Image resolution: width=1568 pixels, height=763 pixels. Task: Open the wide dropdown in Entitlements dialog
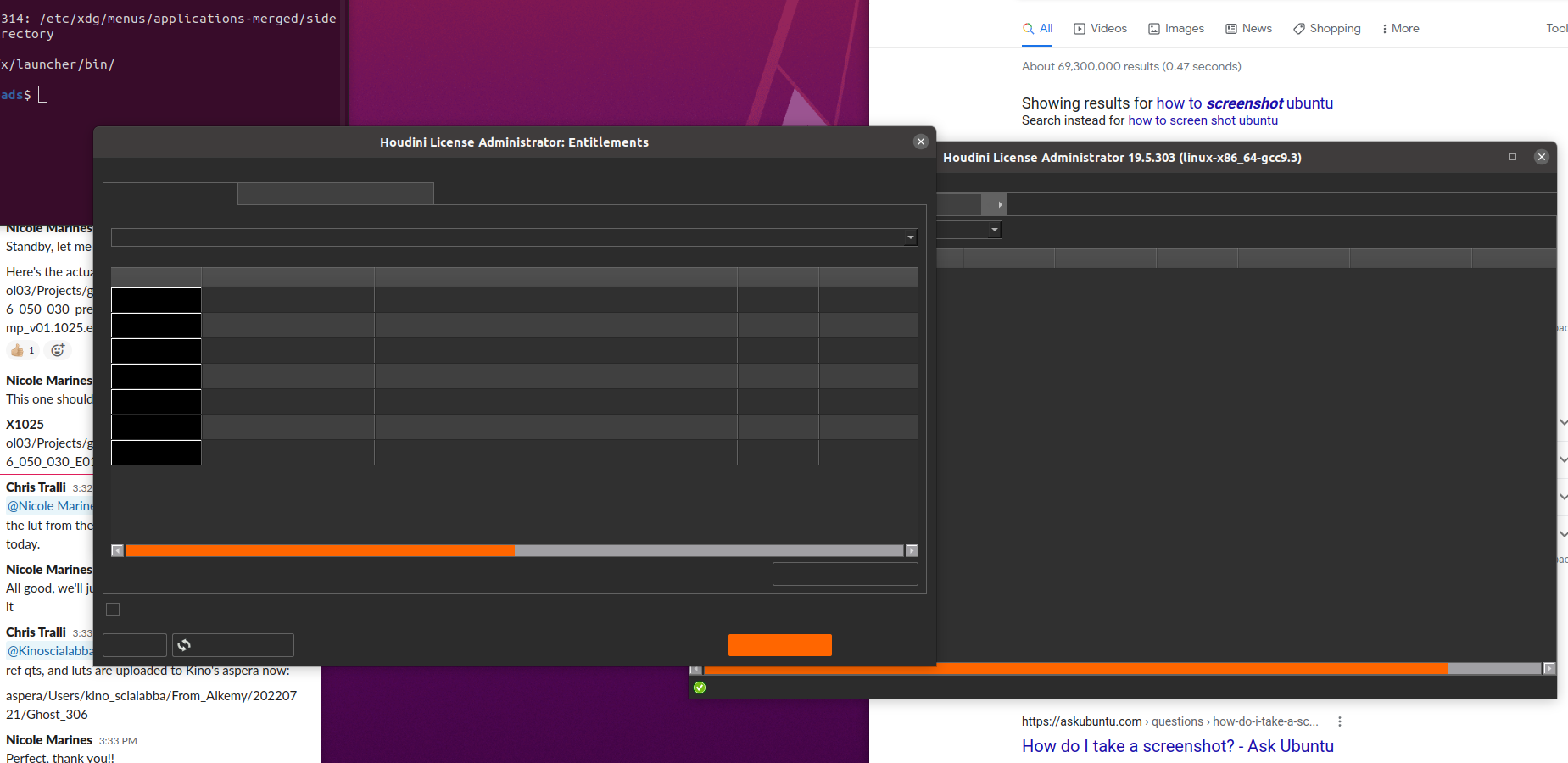[x=514, y=237]
